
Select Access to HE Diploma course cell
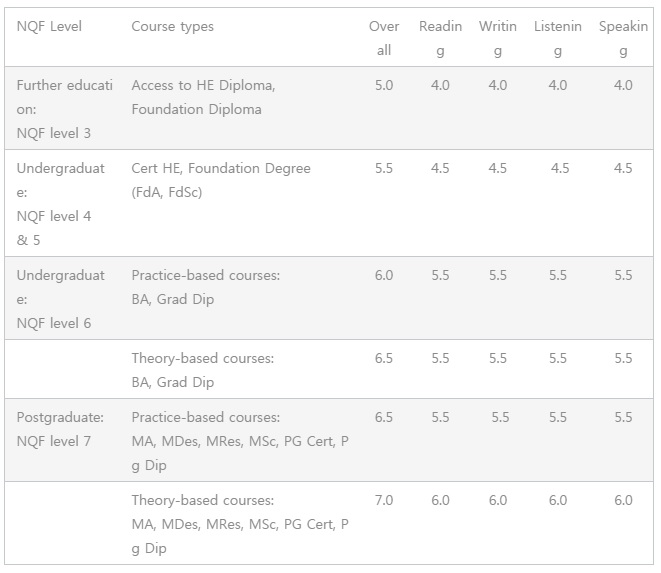point(203,97)
